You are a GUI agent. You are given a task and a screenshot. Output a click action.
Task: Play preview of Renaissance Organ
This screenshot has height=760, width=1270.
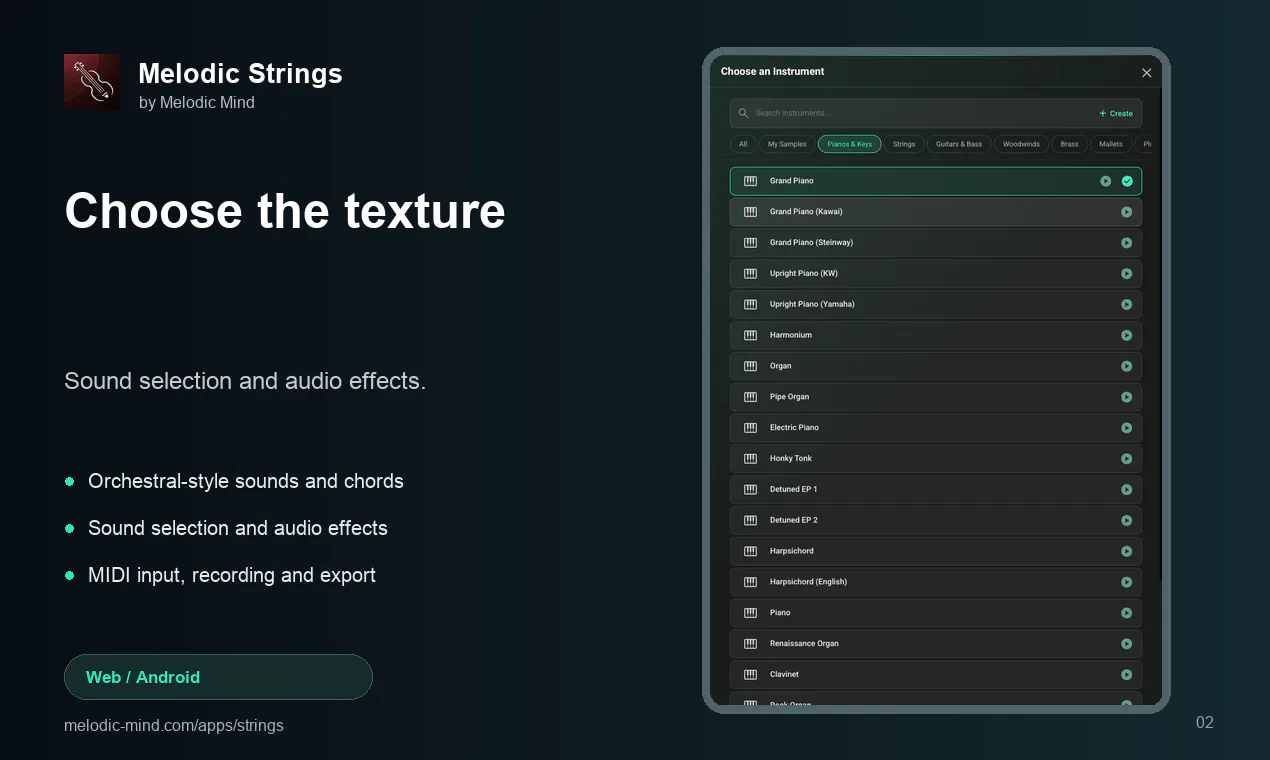(1126, 644)
